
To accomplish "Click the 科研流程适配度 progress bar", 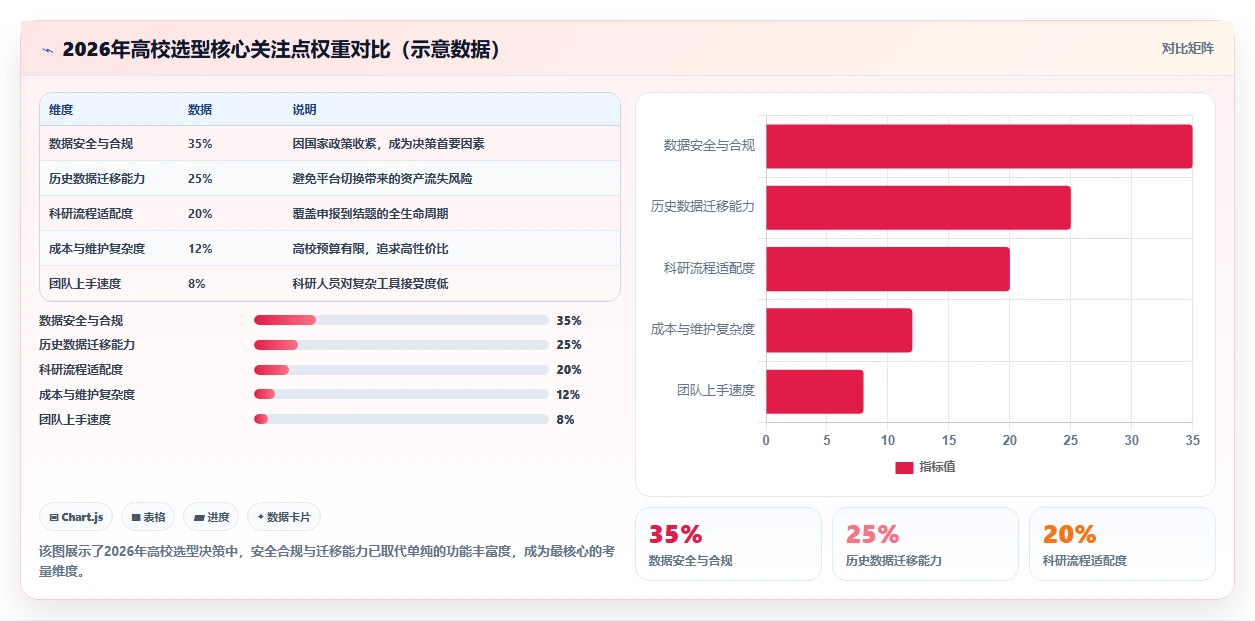I will pyautogui.click(x=401, y=370).
